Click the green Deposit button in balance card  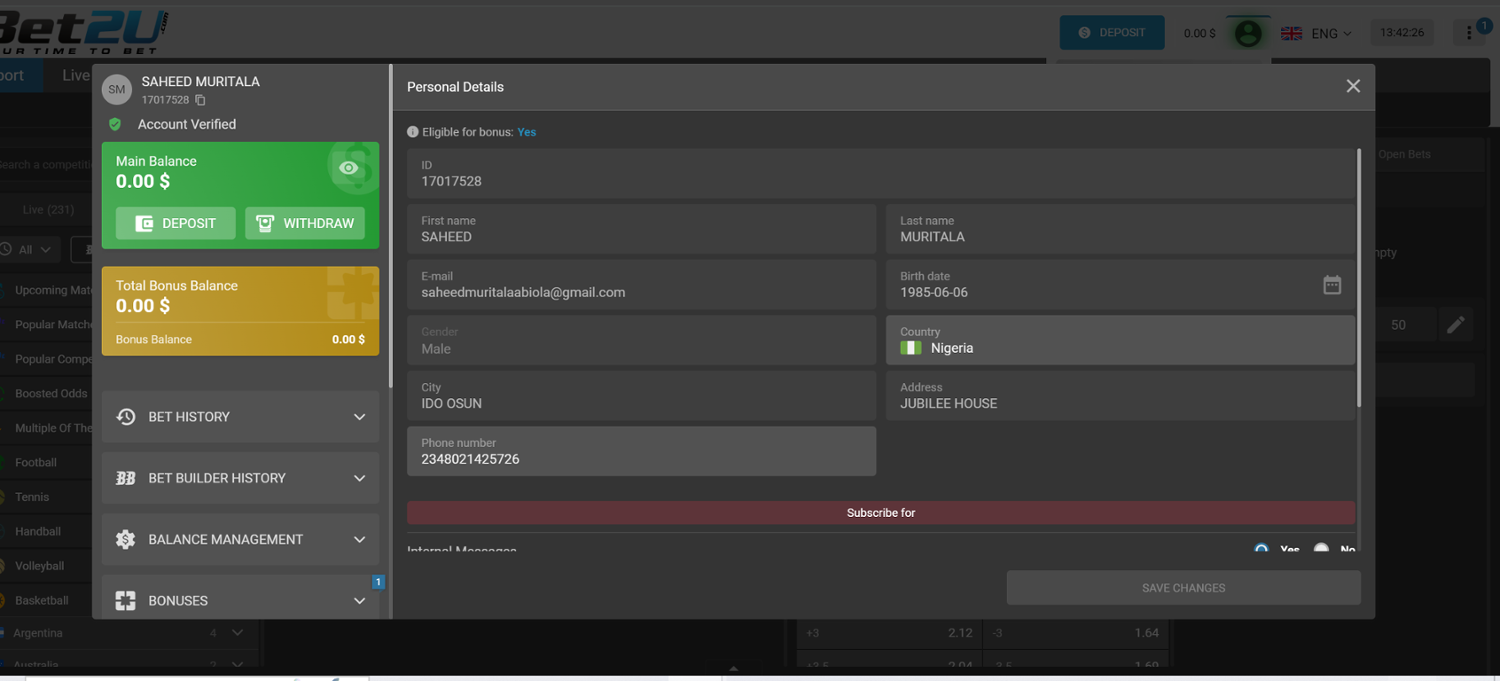coord(176,223)
